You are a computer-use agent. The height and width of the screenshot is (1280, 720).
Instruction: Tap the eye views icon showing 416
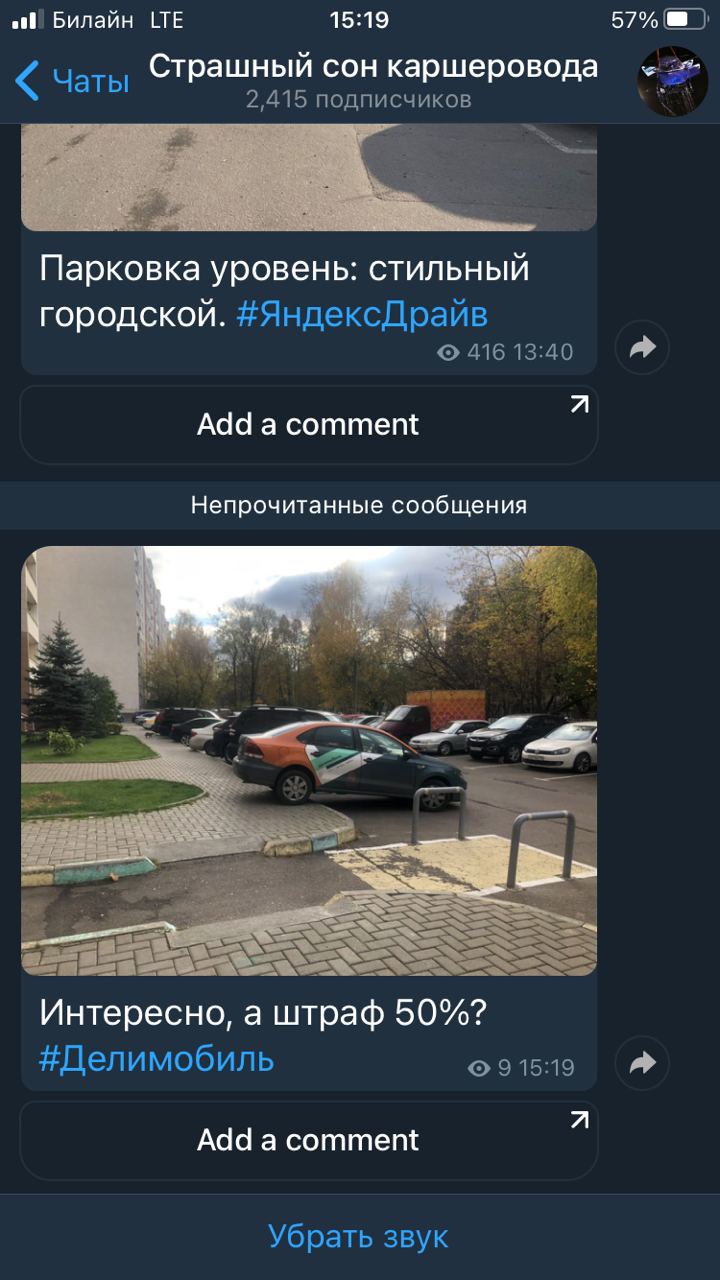tap(449, 352)
